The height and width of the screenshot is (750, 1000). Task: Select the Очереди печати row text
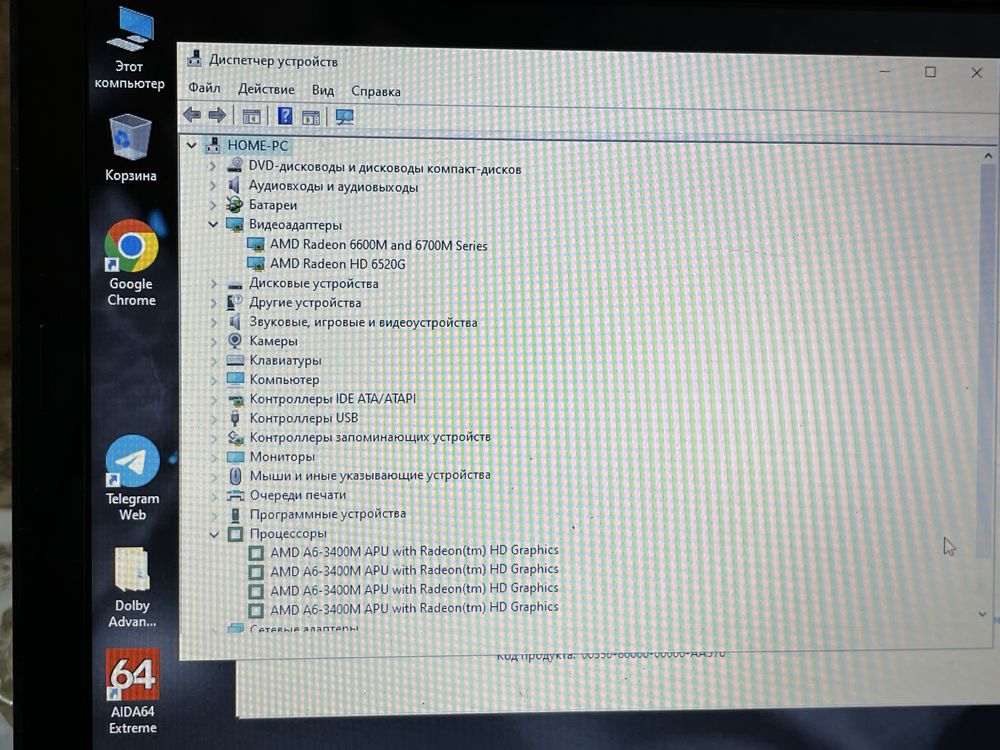coord(298,495)
